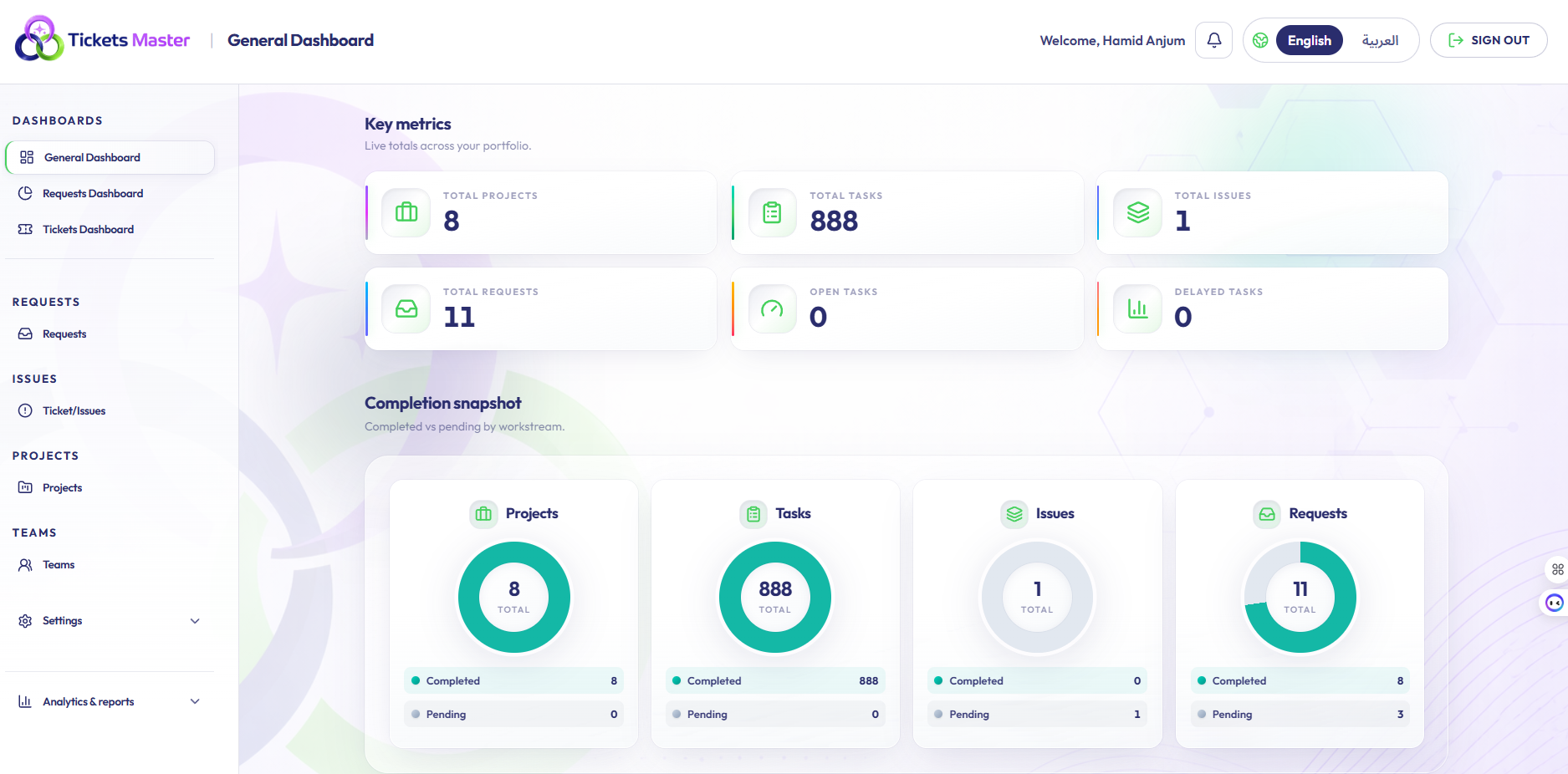This screenshot has width=1568, height=774.
Task: Click the Tickets Dashboard ticket icon
Action: 25,230
